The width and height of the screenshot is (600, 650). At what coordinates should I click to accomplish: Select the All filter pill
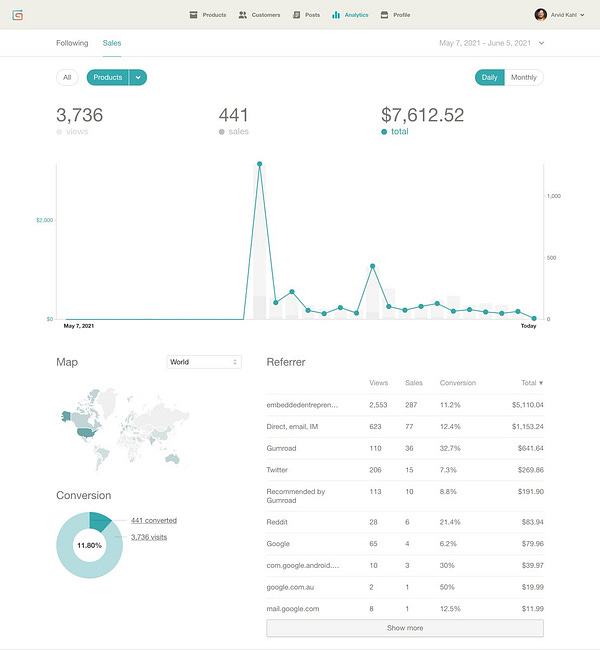pyautogui.click(x=67, y=78)
